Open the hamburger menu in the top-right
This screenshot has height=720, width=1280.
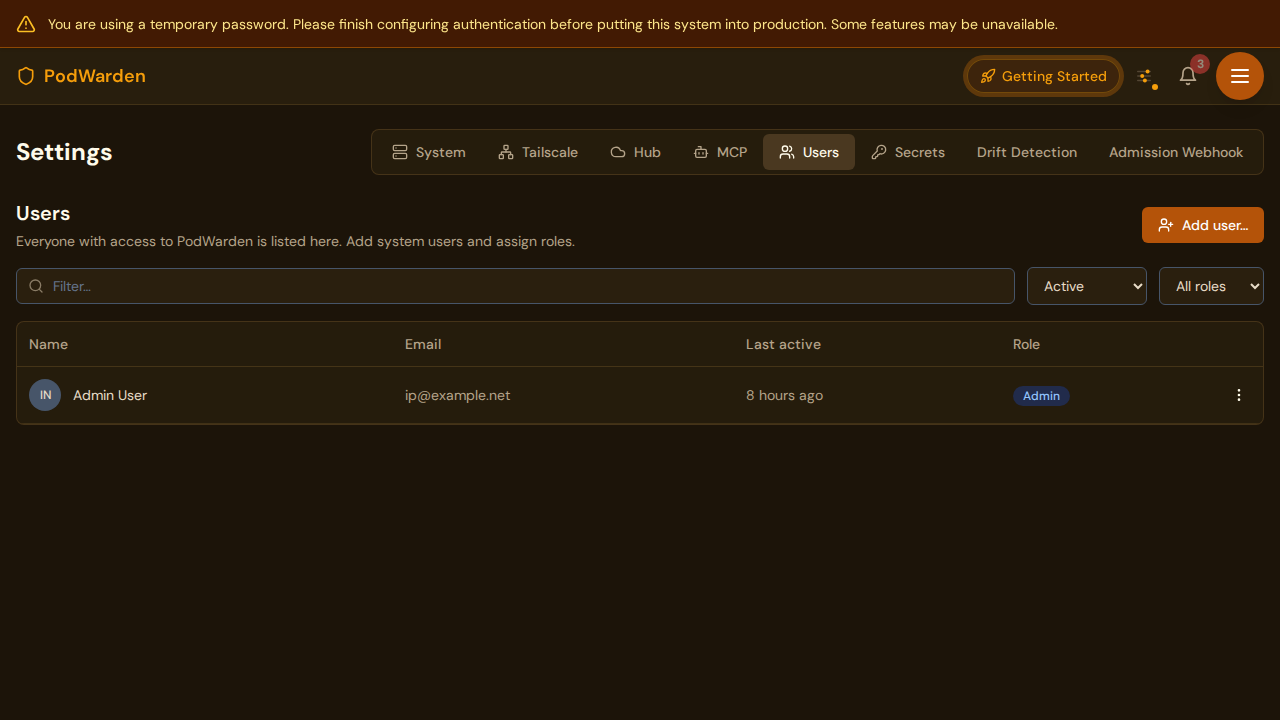1239,76
